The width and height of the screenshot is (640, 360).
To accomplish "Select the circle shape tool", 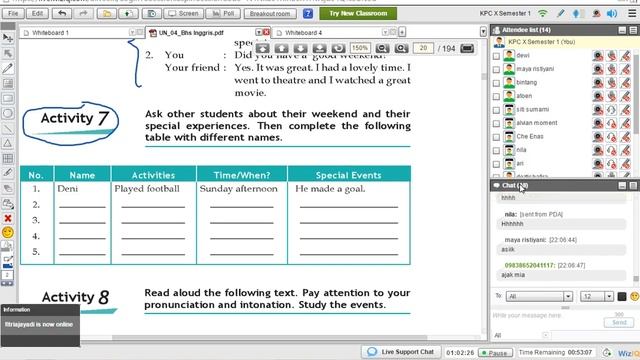I will (8, 113).
